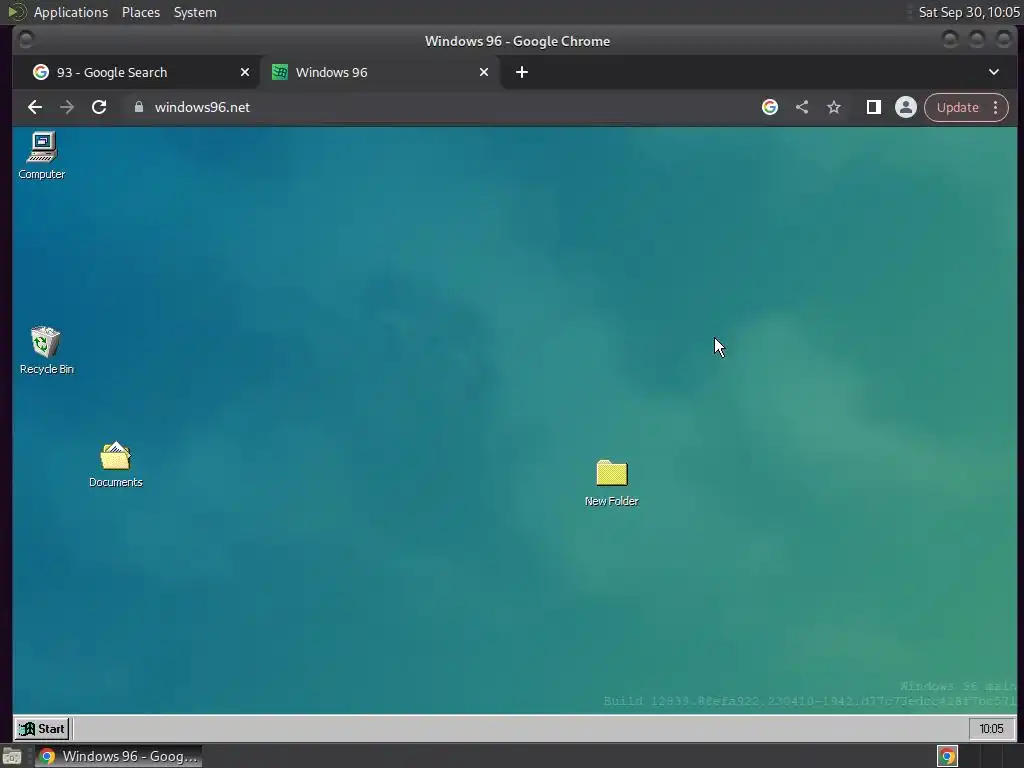Open the Places menu

[141, 12]
